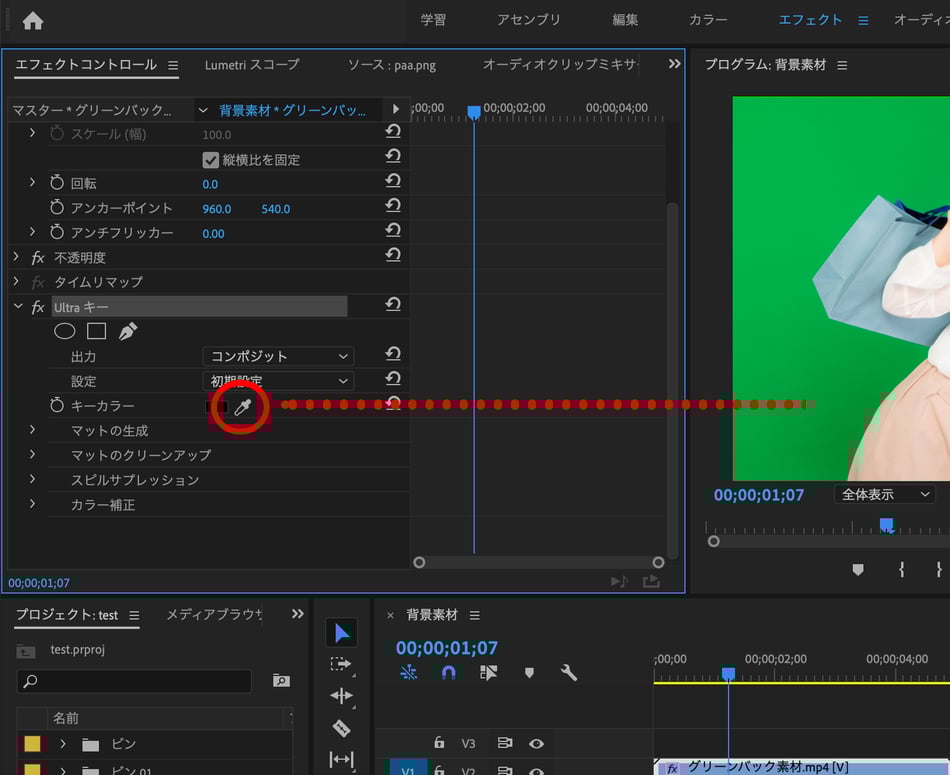Select the ellipse mask tool
The height and width of the screenshot is (775, 950).
coord(64,331)
